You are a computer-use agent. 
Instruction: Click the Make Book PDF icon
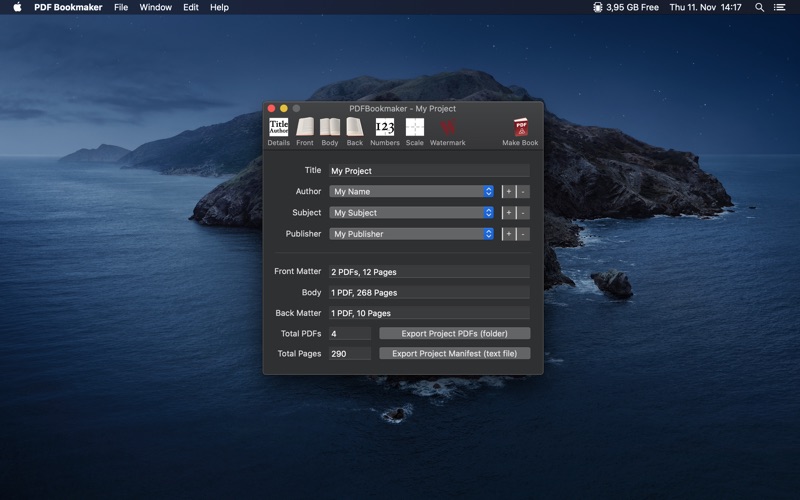point(520,132)
